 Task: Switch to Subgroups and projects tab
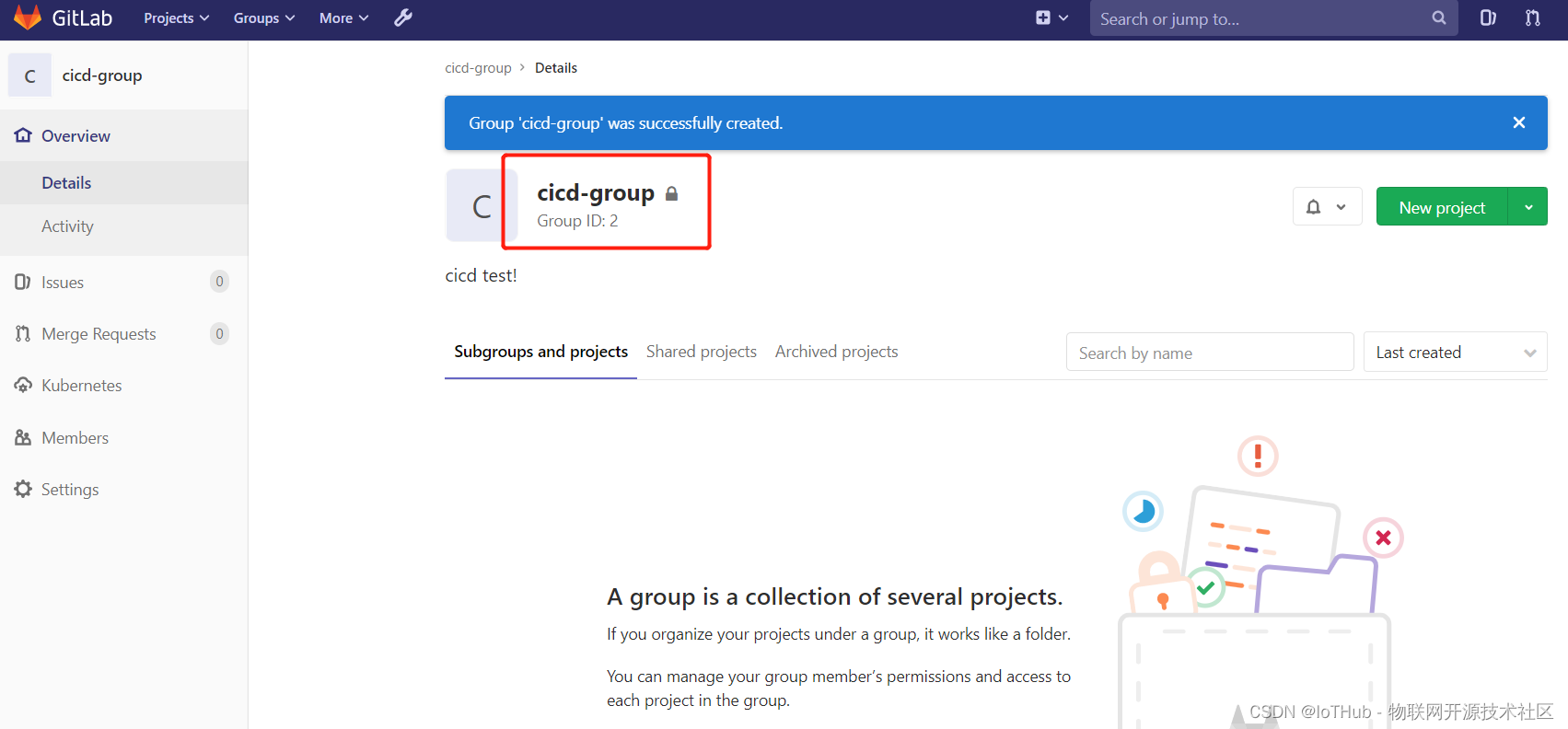pyautogui.click(x=541, y=352)
